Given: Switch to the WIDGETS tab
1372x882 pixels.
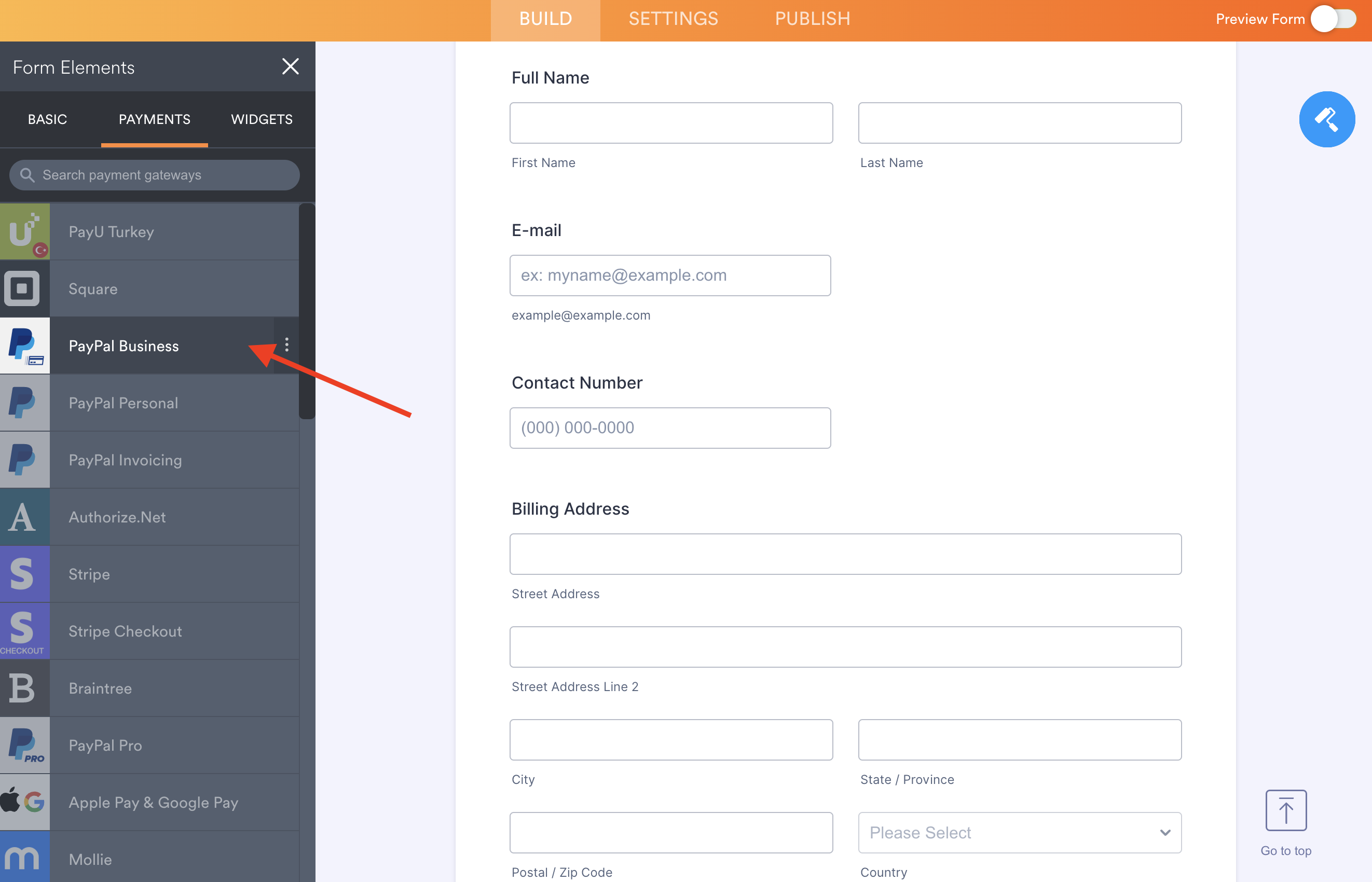Looking at the screenshot, I should coord(261,119).
